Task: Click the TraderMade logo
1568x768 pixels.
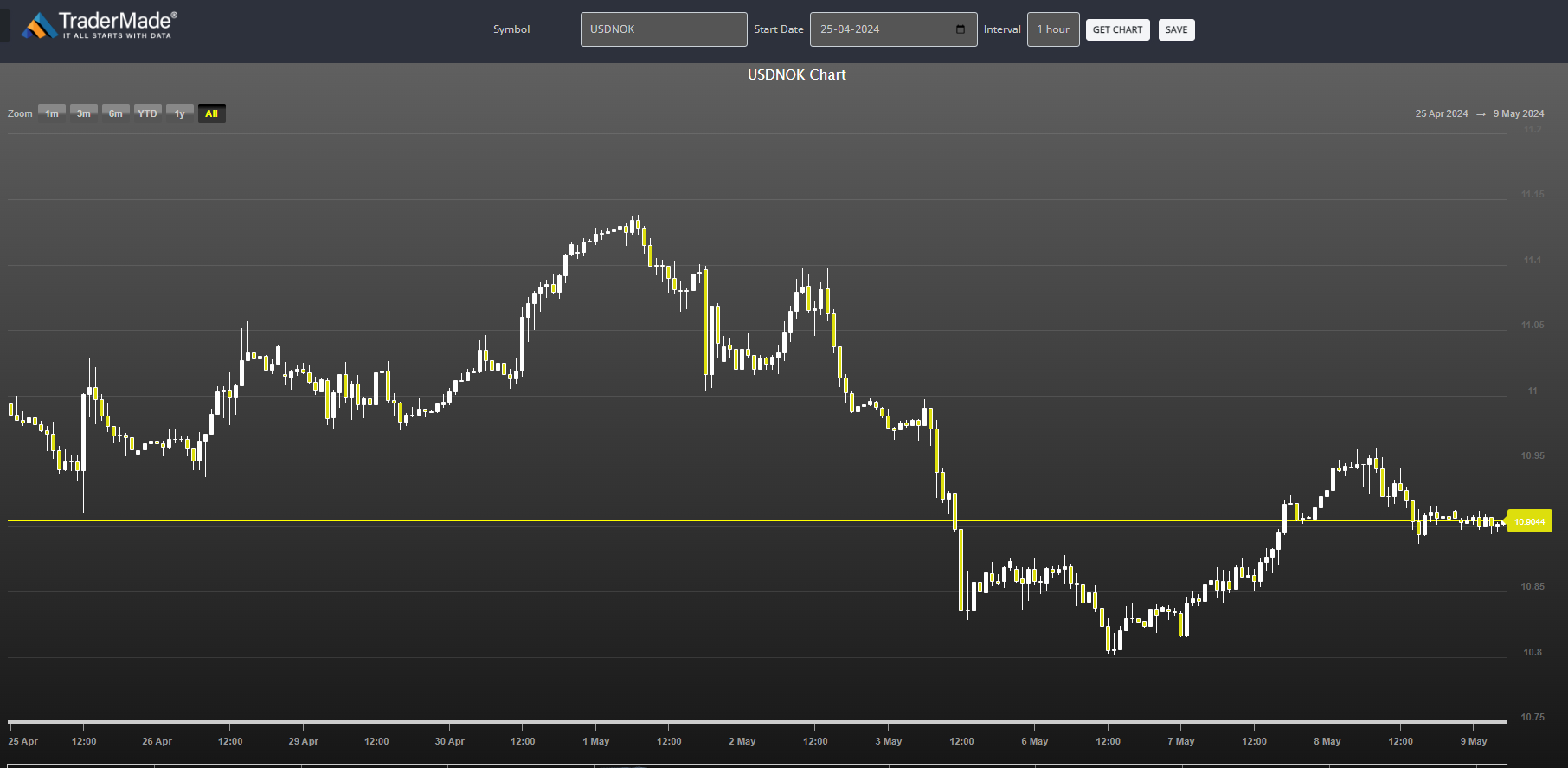Action: 100,25
